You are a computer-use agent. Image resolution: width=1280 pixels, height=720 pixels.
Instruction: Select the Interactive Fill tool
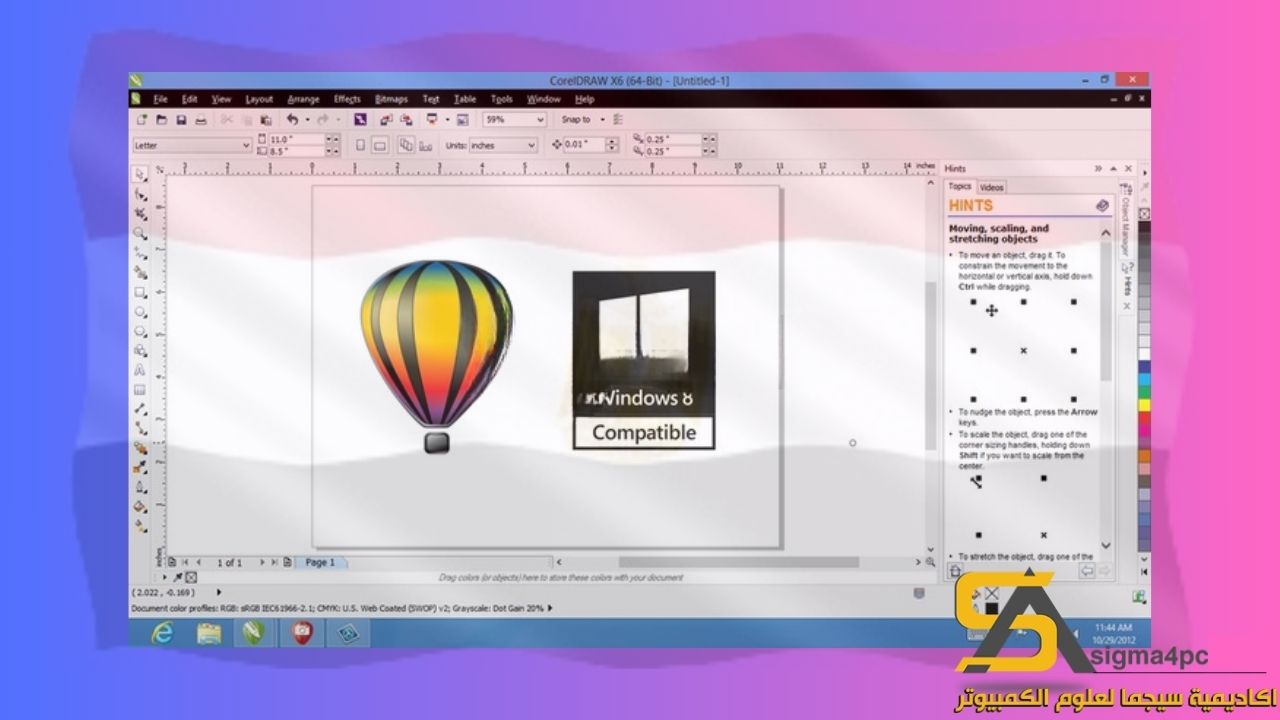tap(140, 524)
